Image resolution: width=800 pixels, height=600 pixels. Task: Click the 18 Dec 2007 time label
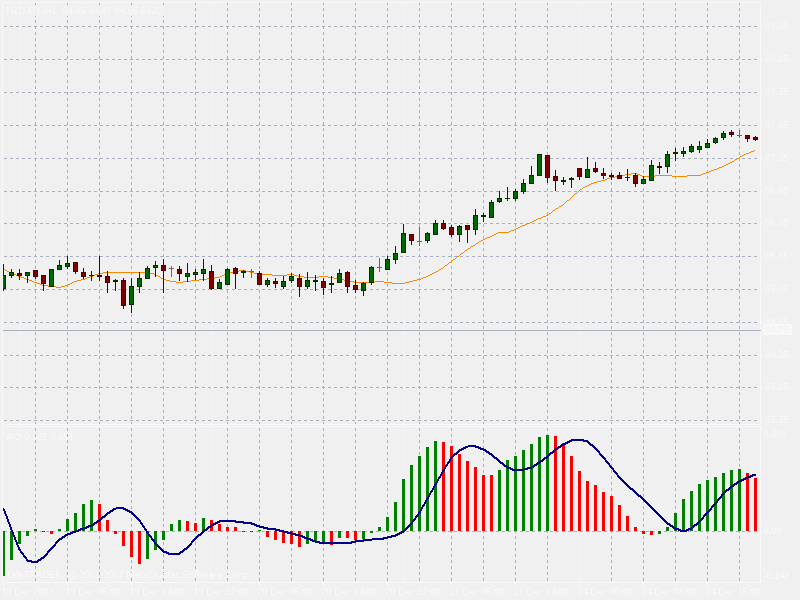[x=26, y=592]
